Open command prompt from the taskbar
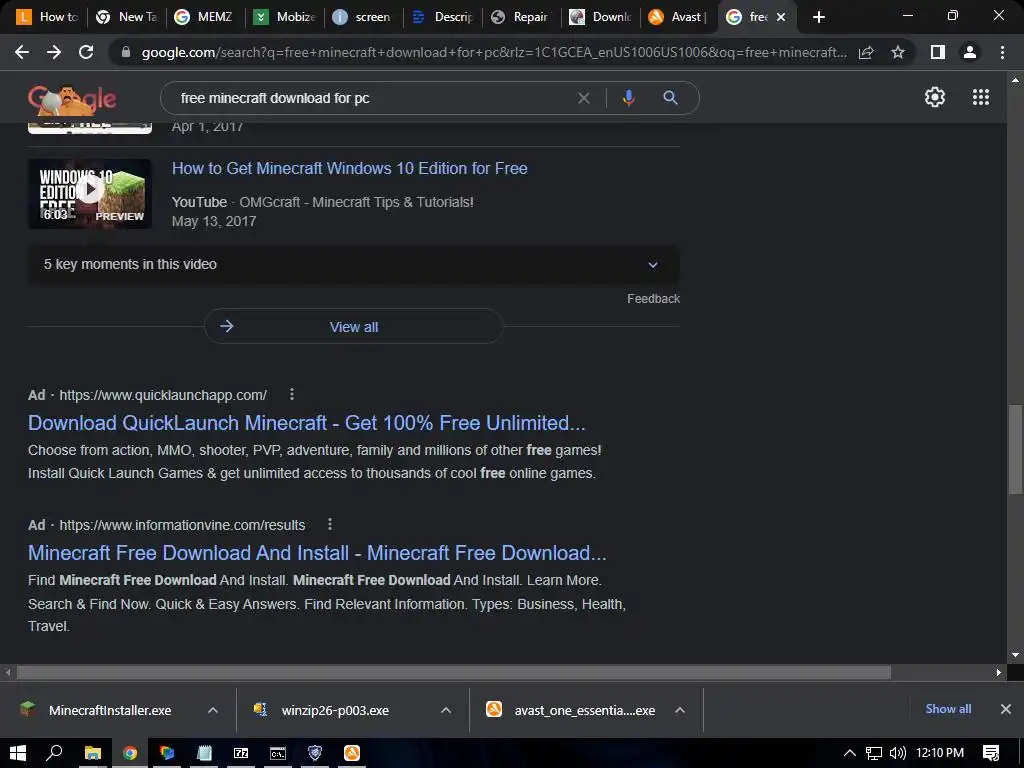1024x768 pixels. pos(278,753)
